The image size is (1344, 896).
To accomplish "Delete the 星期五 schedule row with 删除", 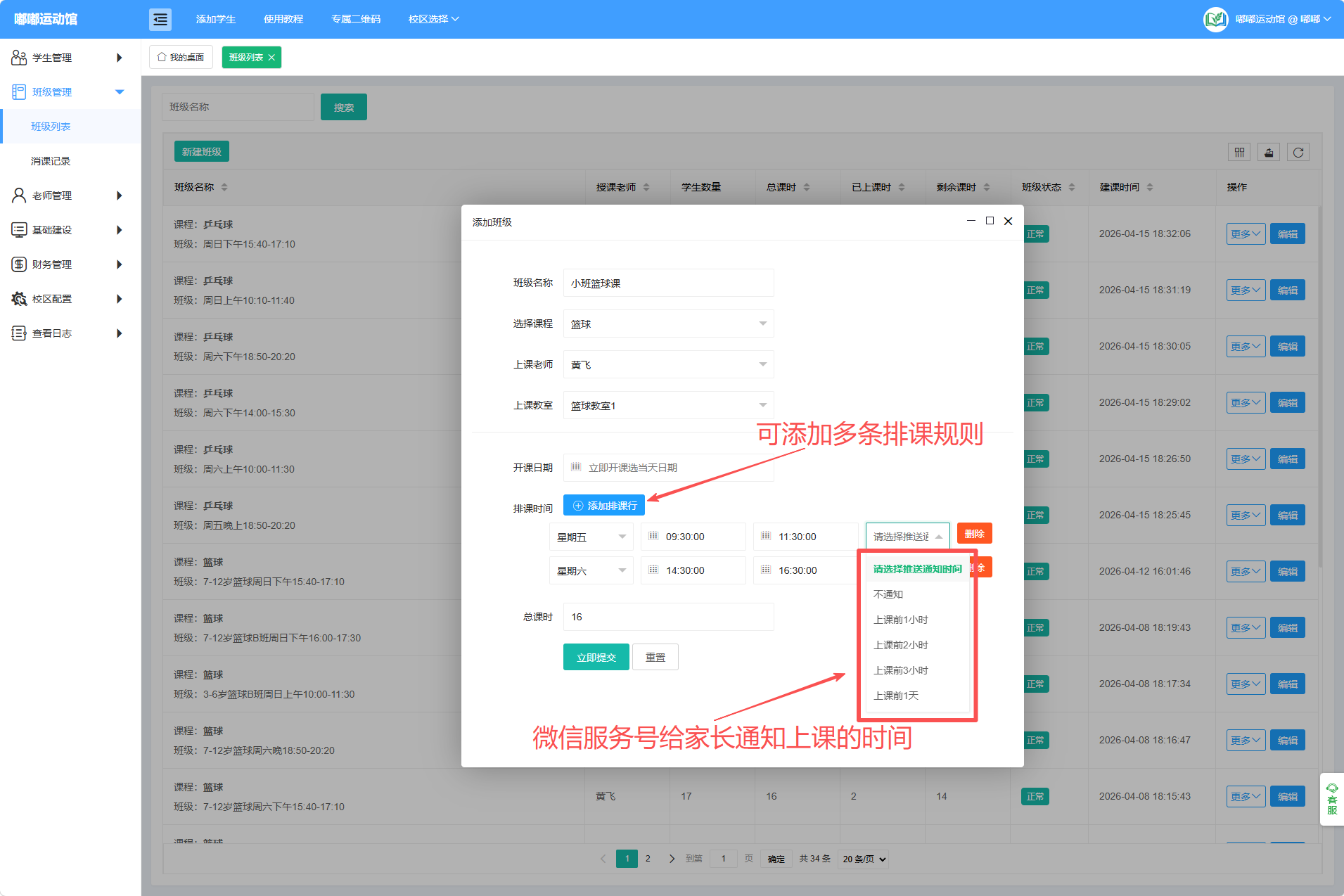I will 975,534.
